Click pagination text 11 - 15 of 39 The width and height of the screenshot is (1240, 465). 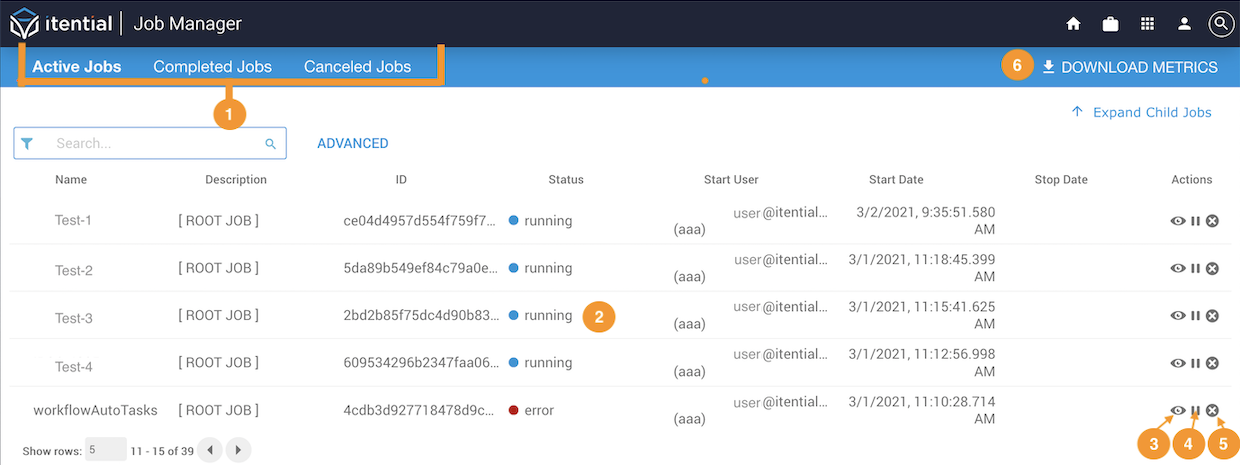coord(160,451)
